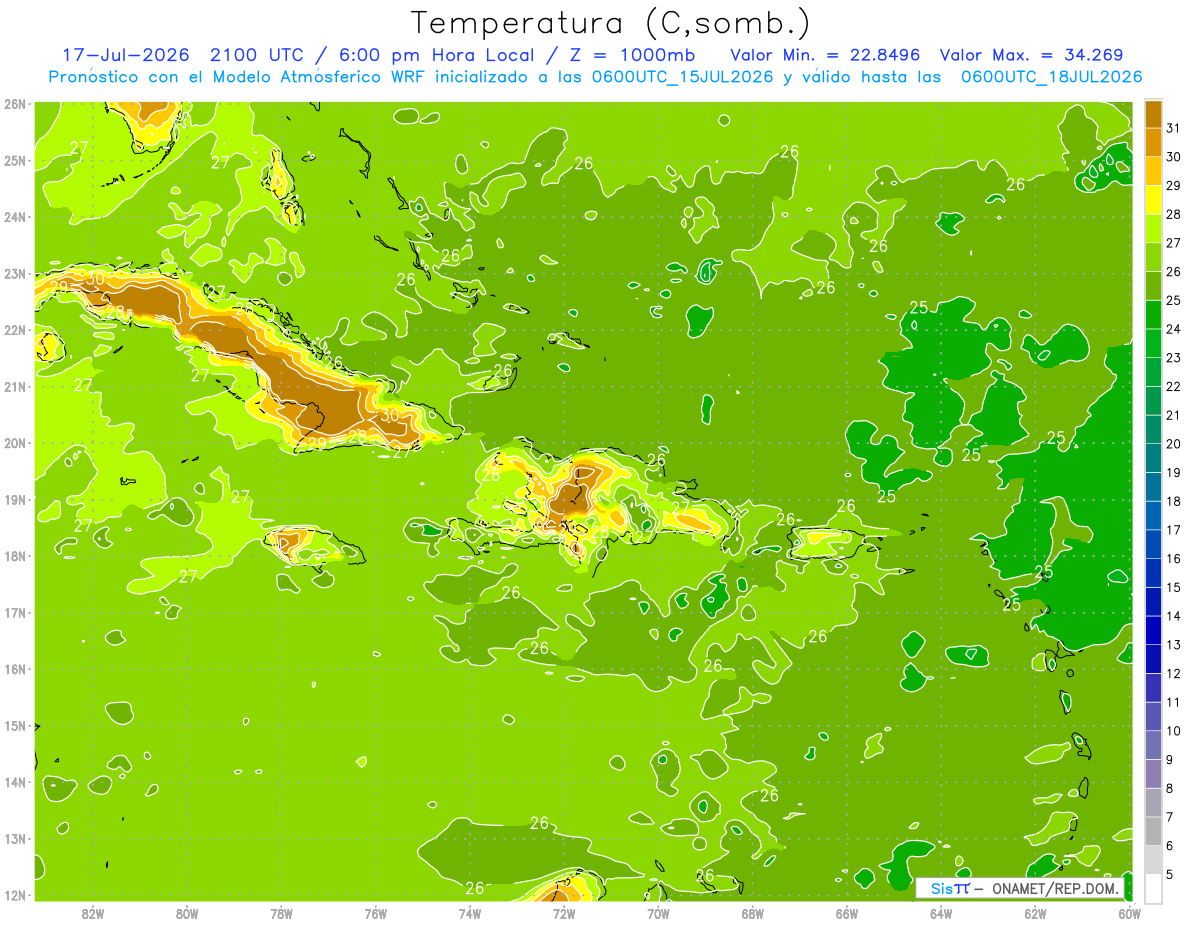Click longitude axis label 60W

point(1129,913)
